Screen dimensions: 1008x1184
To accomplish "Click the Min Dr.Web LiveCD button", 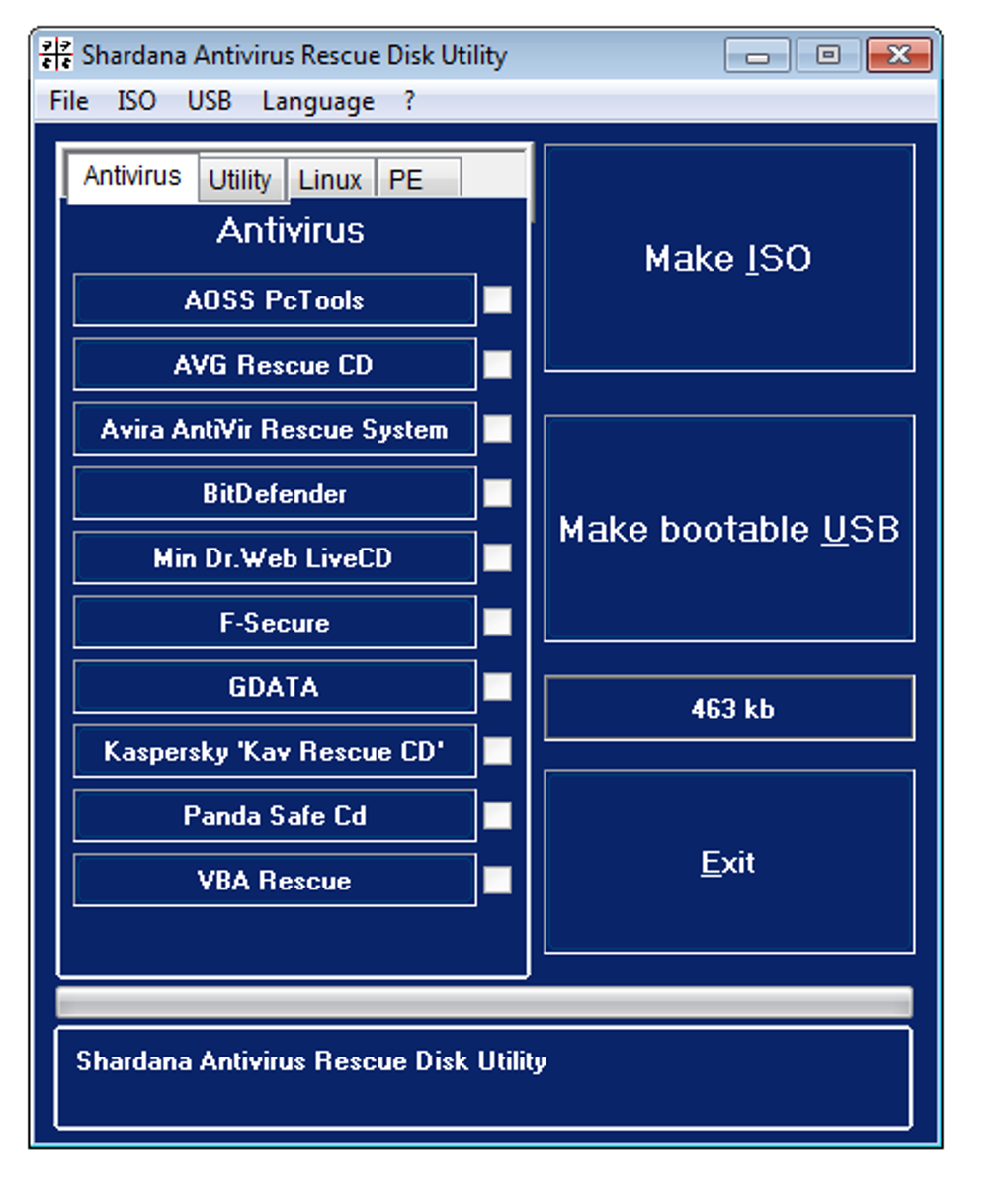I will tap(275, 558).
